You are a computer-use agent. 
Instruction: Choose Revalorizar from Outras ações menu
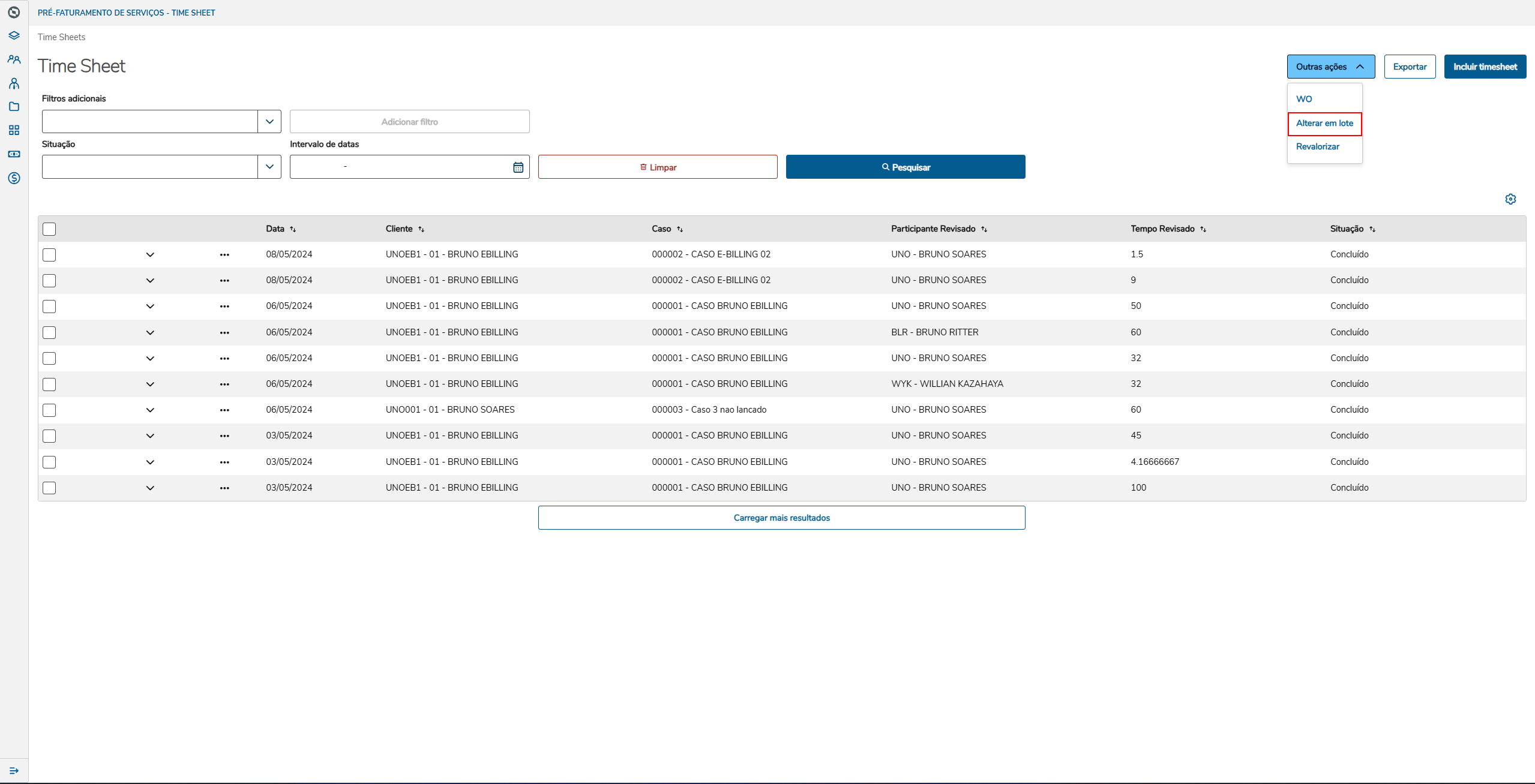[x=1317, y=147]
